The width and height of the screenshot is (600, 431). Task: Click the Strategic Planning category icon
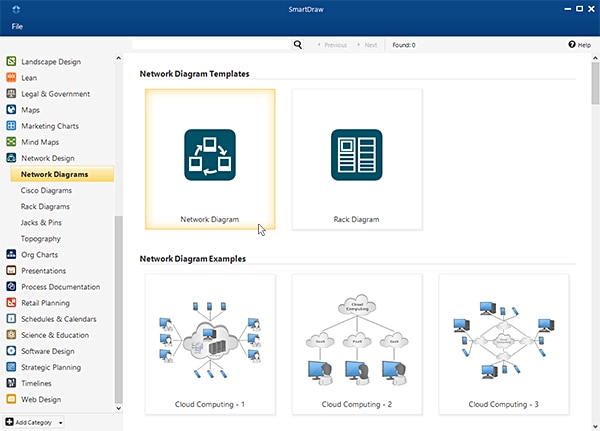click(x=11, y=367)
